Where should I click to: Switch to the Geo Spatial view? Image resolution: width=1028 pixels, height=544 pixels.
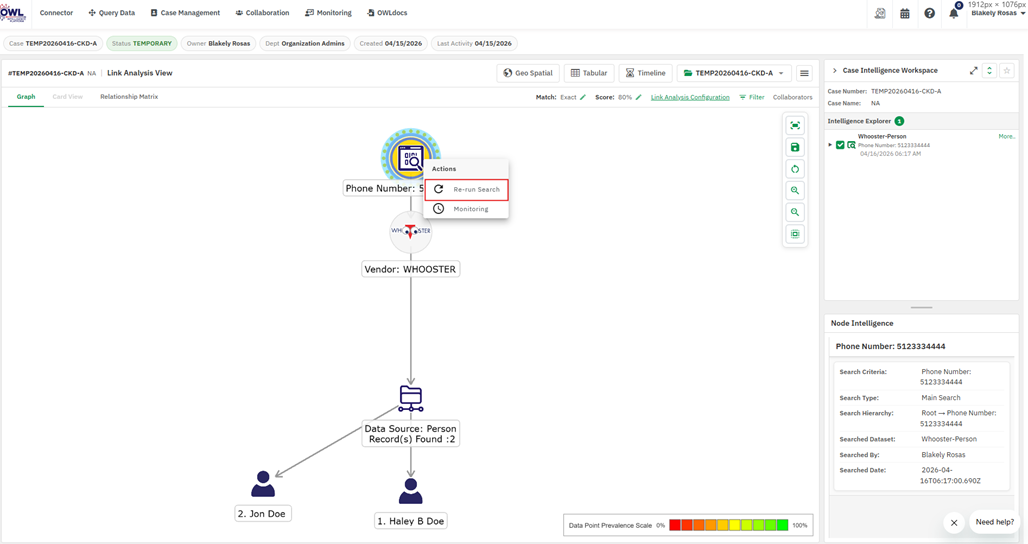coord(528,73)
